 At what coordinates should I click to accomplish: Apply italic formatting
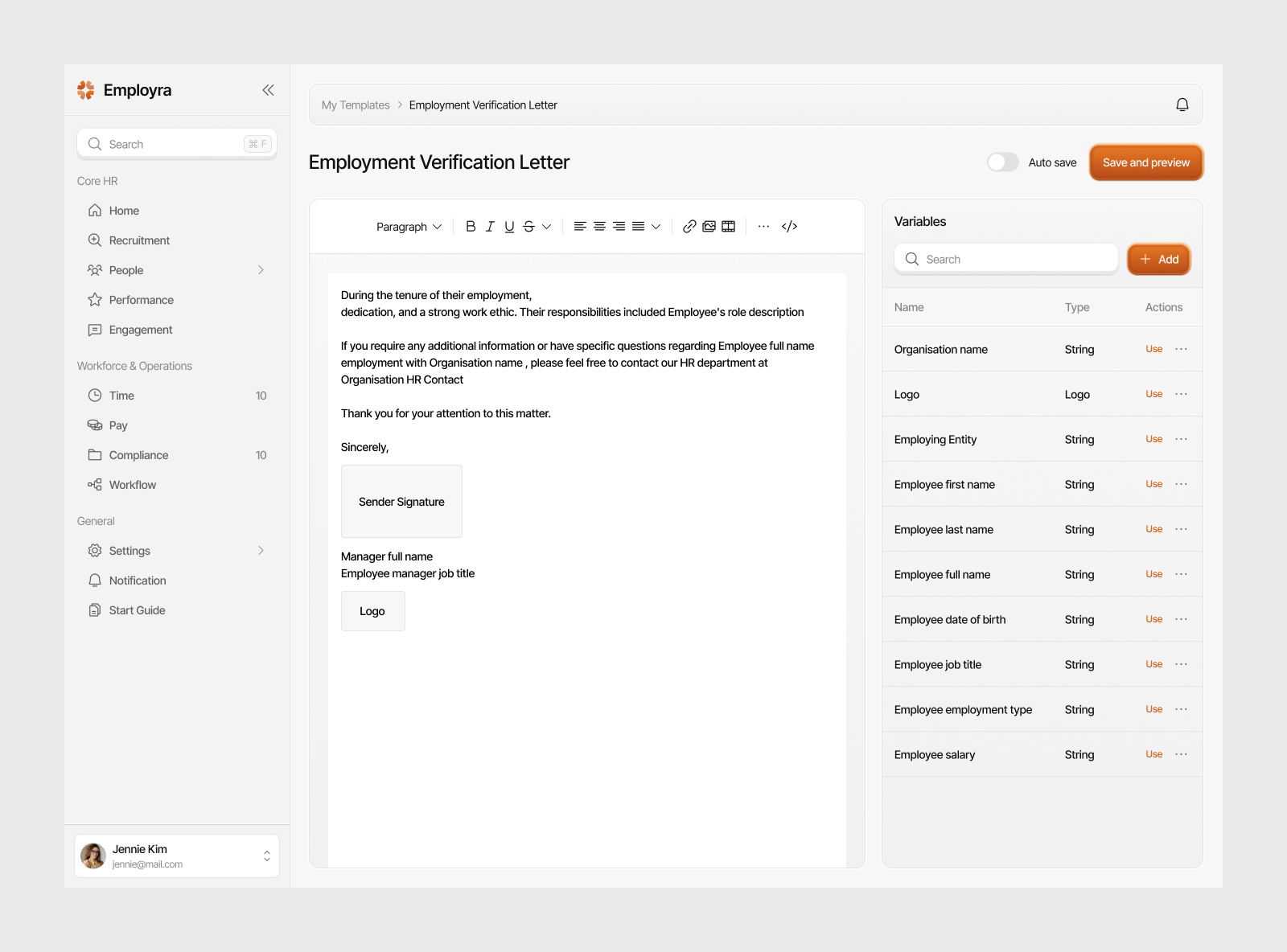490,227
